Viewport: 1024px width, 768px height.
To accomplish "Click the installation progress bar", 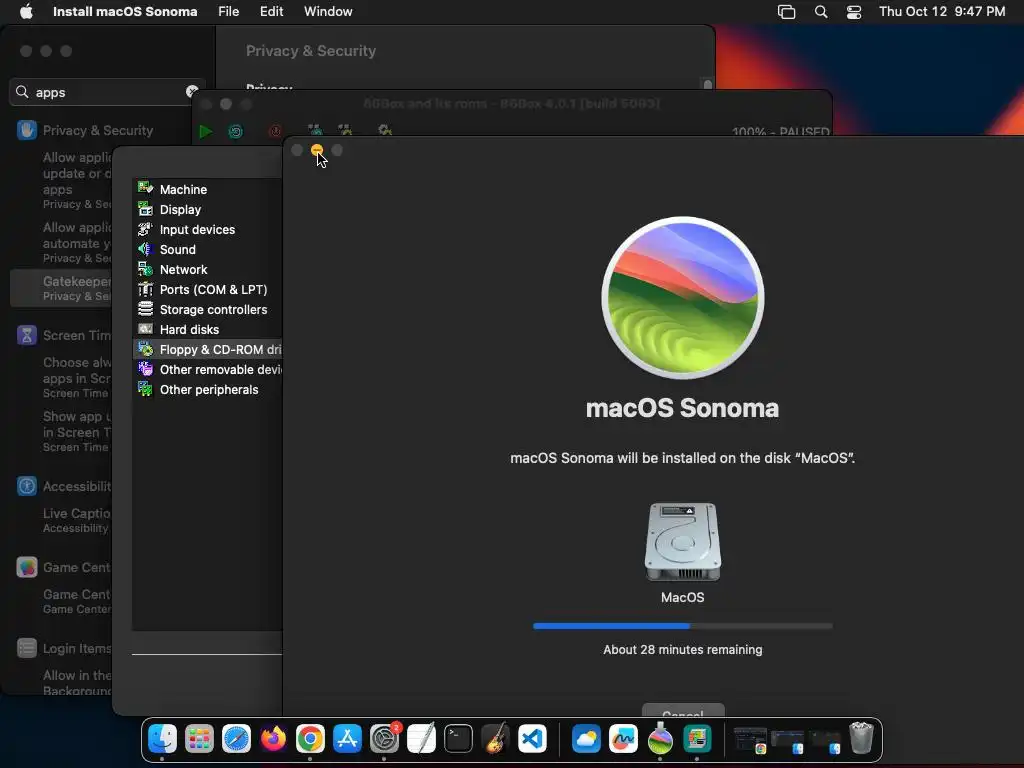I will point(682,626).
